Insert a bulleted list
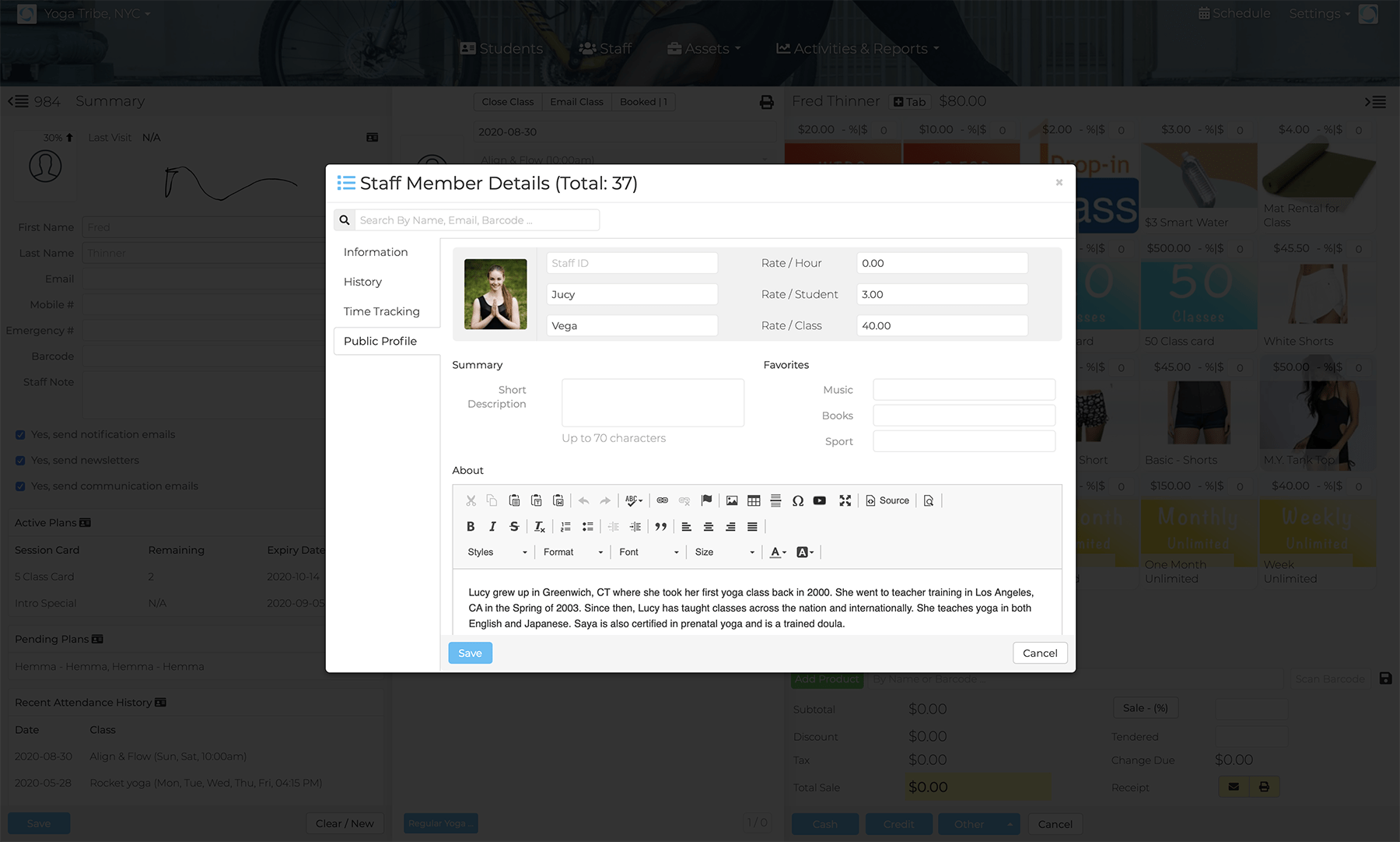Image resolution: width=1400 pixels, height=842 pixels. point(588,527)
